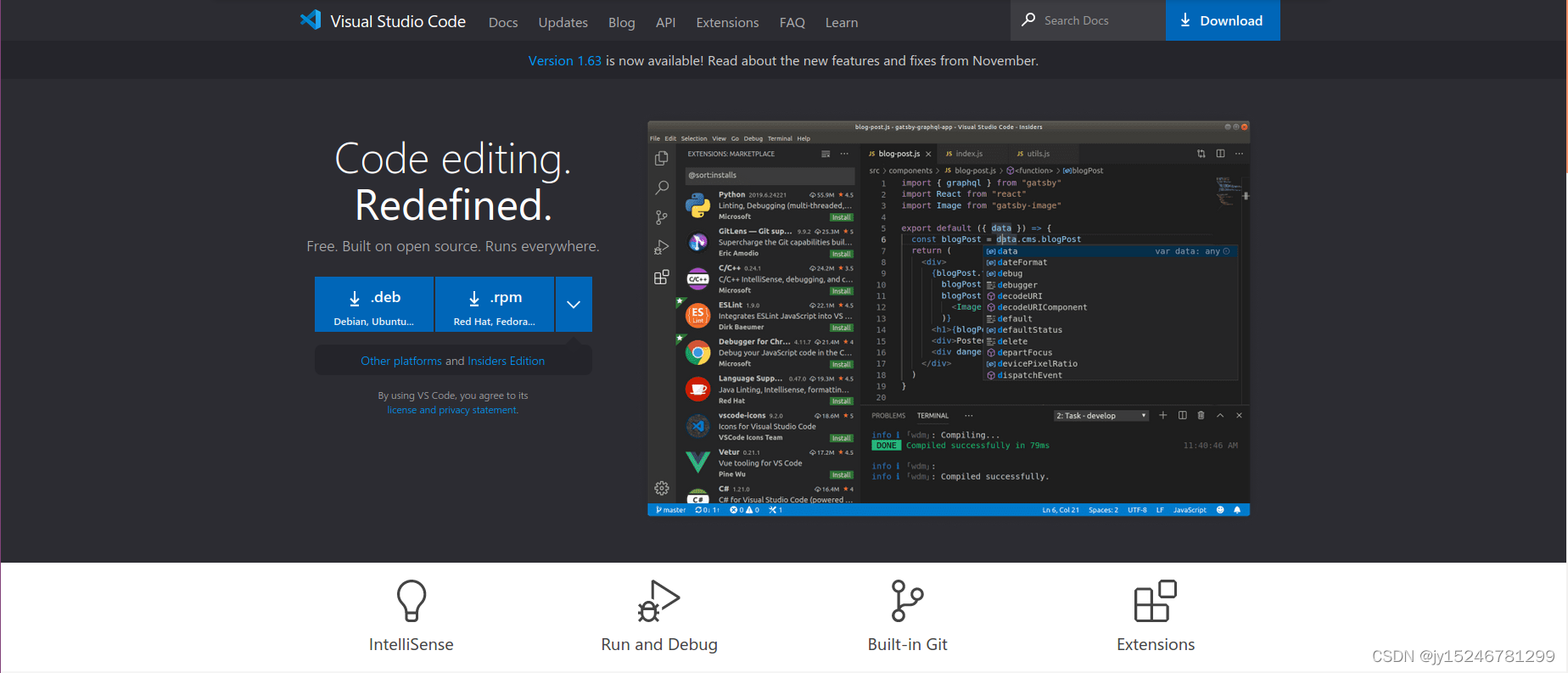Screen dimensions: 1568x673
Task: Click the Debug icon in editor activity bar
Action: pyautogui.click(x=662, y=248)
